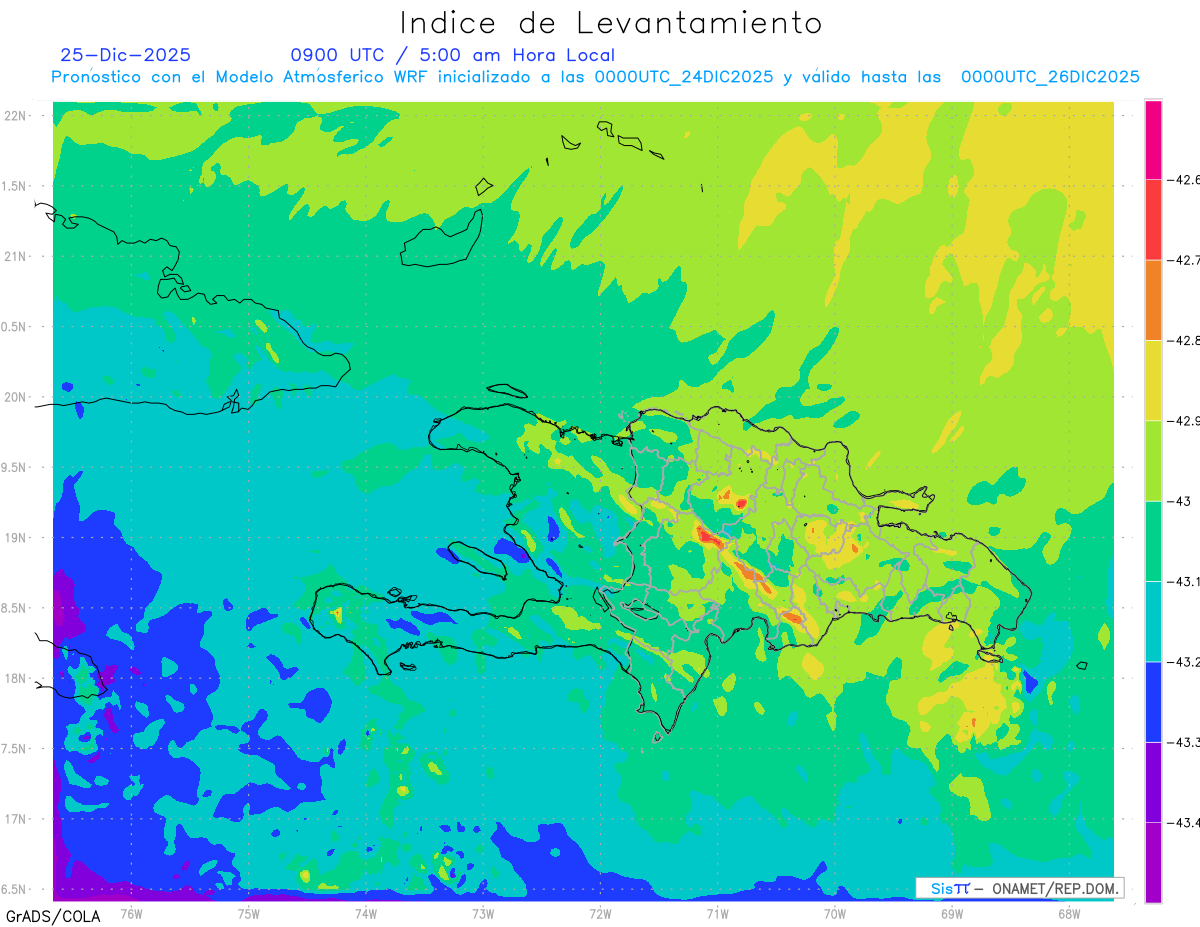The height and width of the screenshot is (927, 1200).
Task: Click the title 'Indice de Levantamiento'
Action: point(611,23)
